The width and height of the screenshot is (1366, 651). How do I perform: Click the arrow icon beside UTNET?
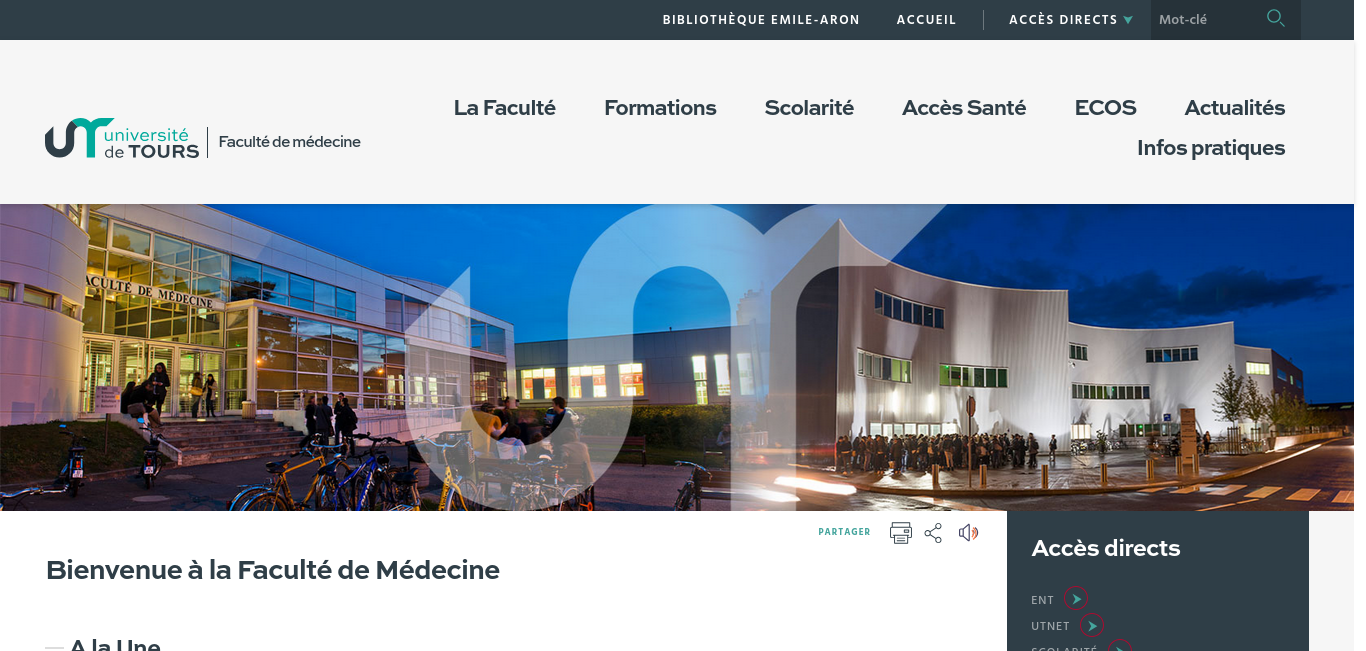(1092, 626)
